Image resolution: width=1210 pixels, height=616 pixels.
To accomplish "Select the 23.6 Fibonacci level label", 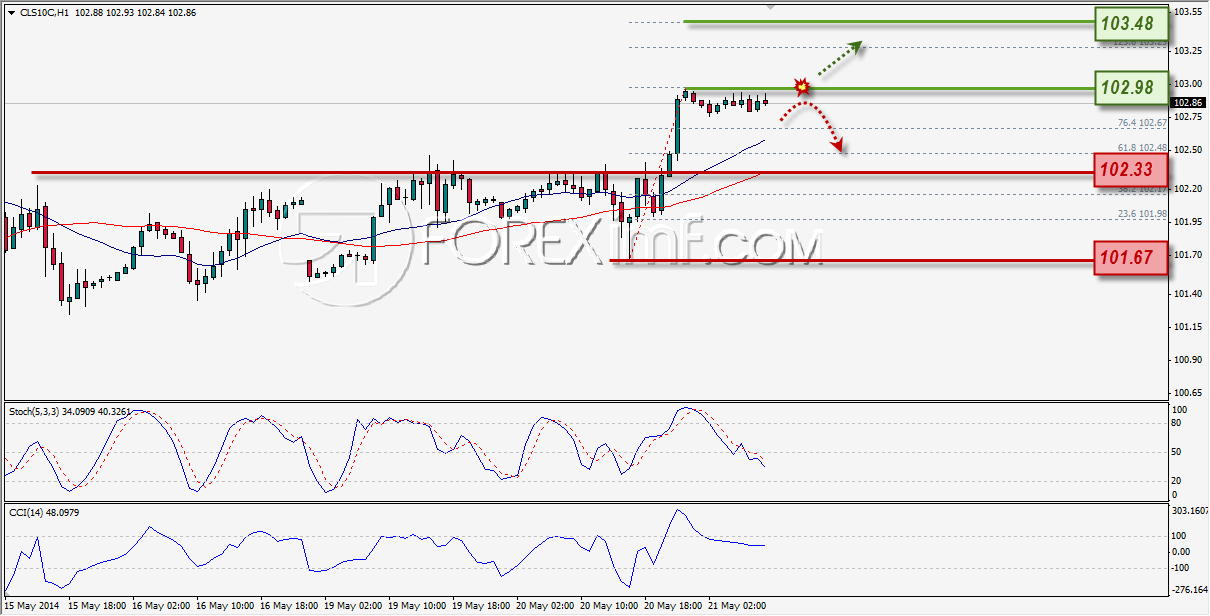I will [1142, 214].
